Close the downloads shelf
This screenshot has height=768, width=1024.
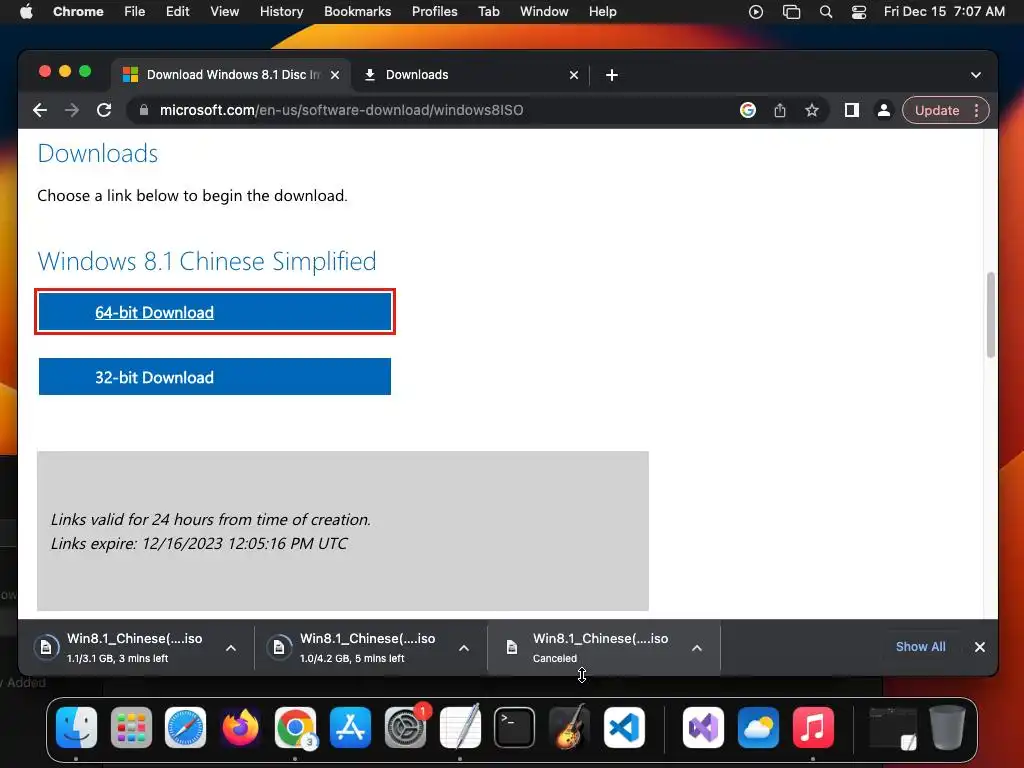click(x=980, y=647)
